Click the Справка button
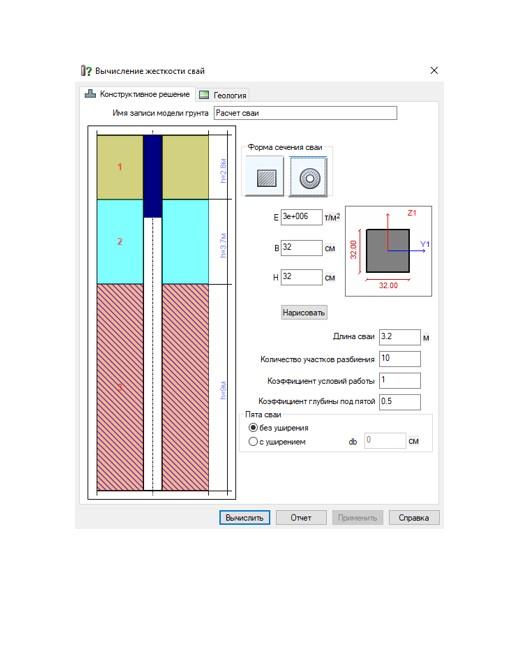 click(414, 518)
